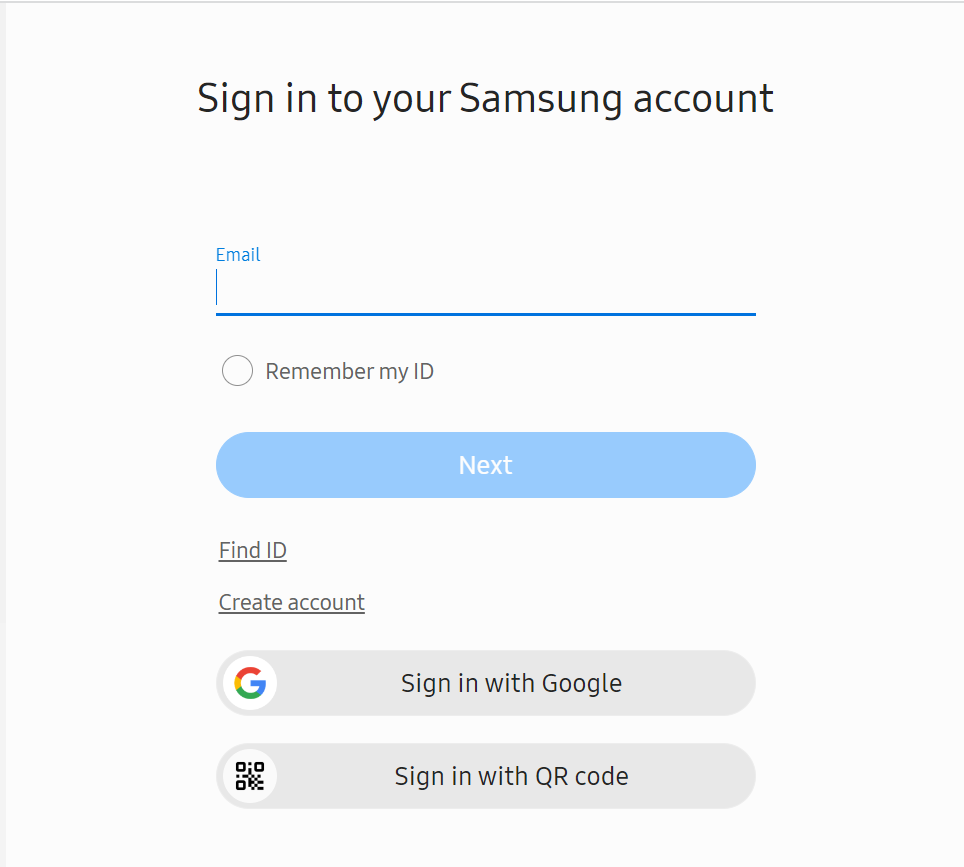Click the word Samsung in the page title
The image size is (964, 867).
[x=541, y=98]
